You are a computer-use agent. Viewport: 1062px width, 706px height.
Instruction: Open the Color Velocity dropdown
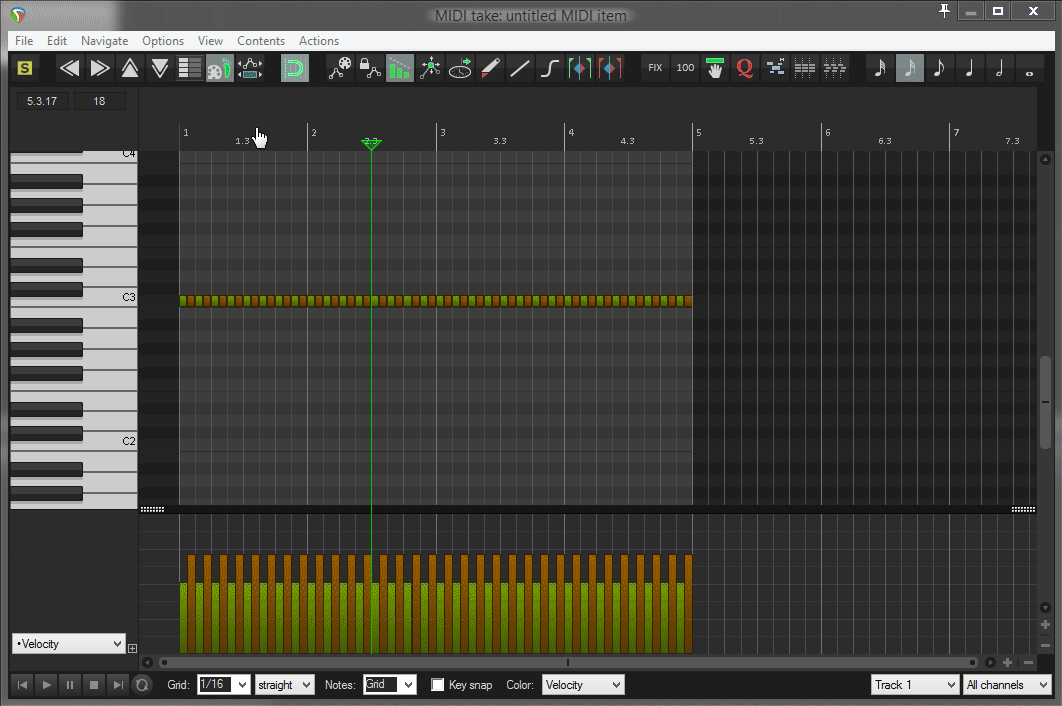click(582, 685)
